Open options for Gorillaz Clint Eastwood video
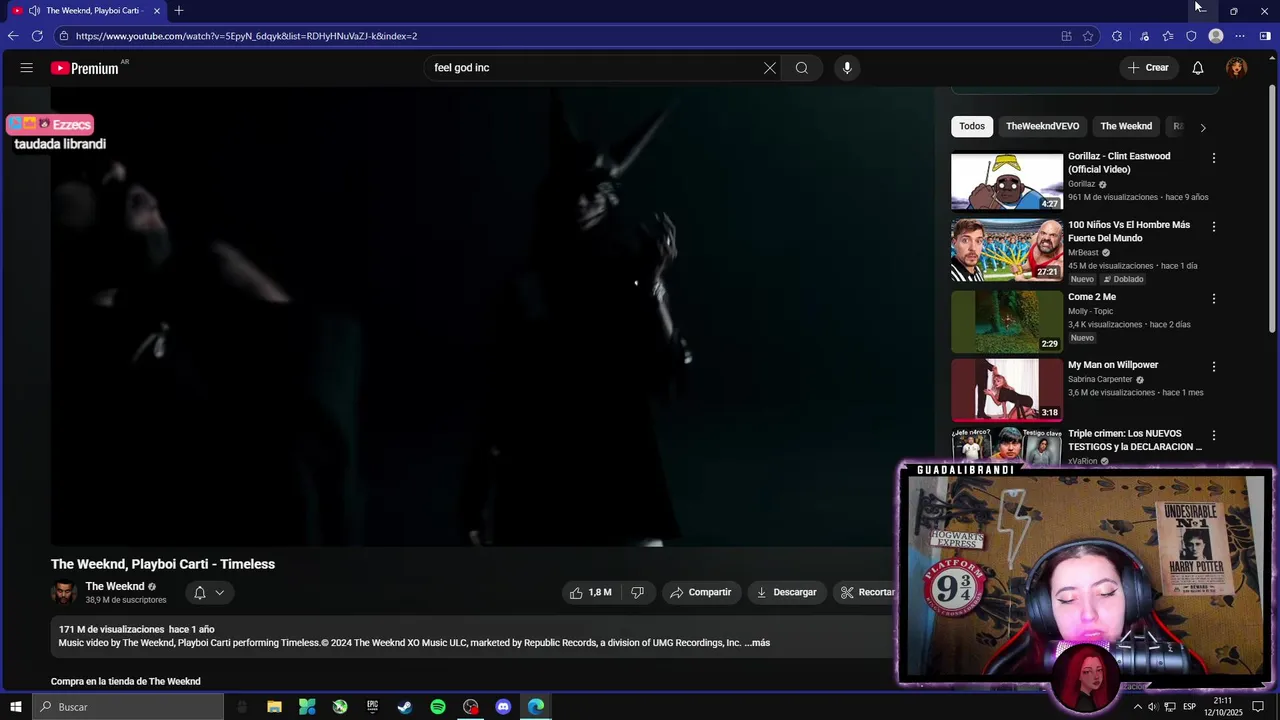 pos(1214,158)
